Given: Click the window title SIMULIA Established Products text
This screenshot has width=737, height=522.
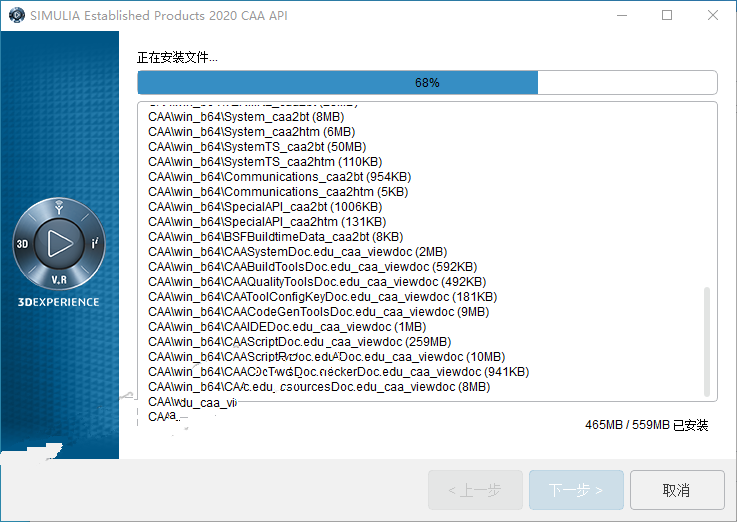Looking at the screenshot, I should click(159, 16).
